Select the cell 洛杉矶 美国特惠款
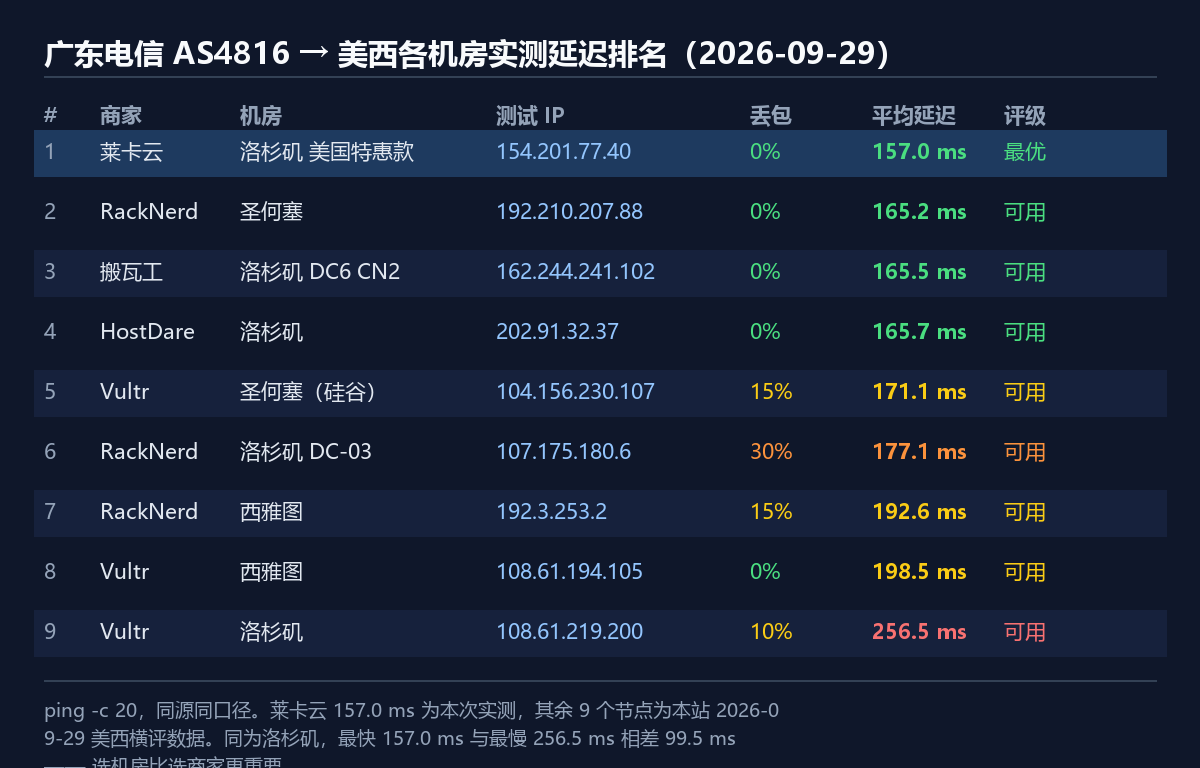 tap(326, 152)
